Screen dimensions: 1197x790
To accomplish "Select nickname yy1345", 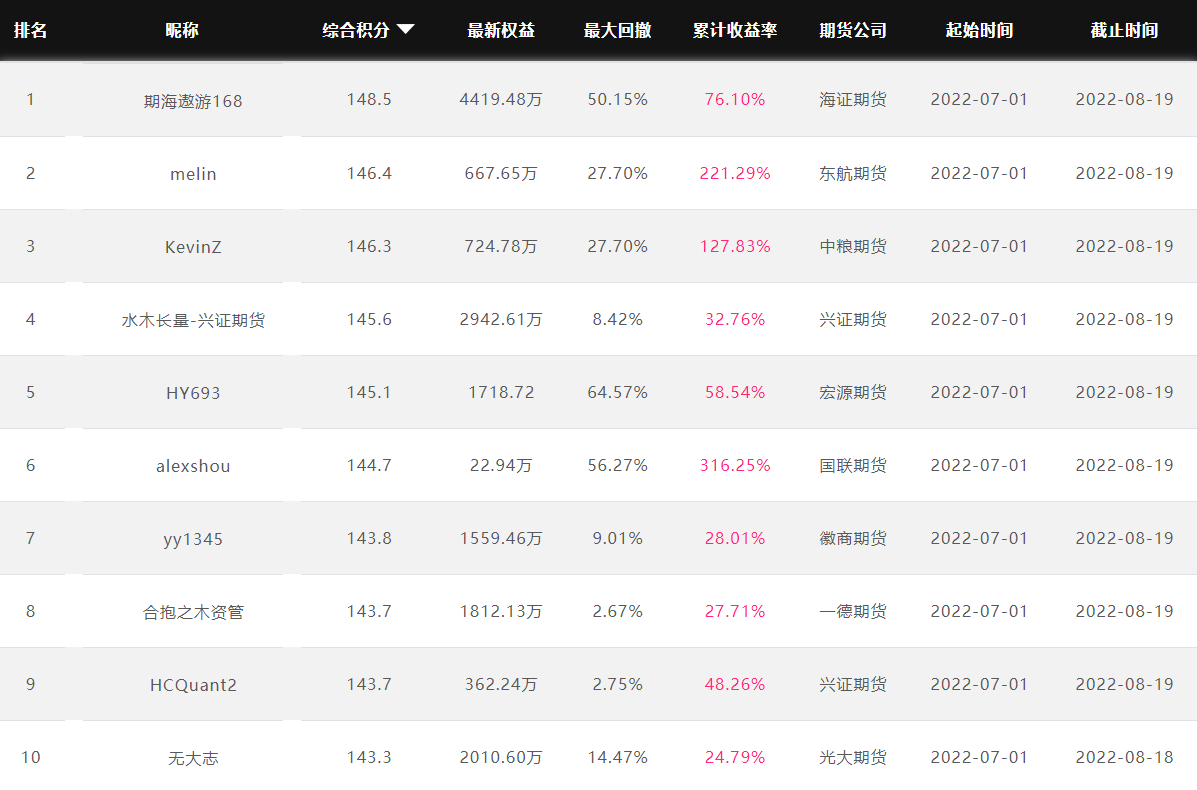I will (x=193, y=540).
